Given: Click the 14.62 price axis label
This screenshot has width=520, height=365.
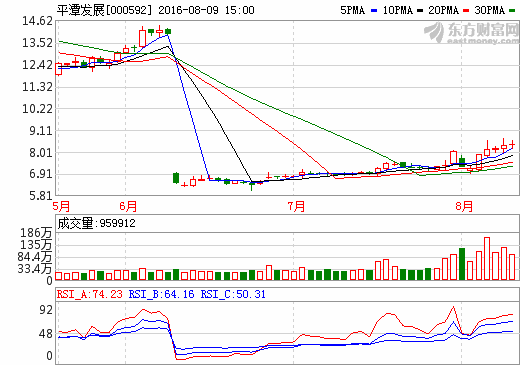Looking at the screenshot, I should [37, 21].
